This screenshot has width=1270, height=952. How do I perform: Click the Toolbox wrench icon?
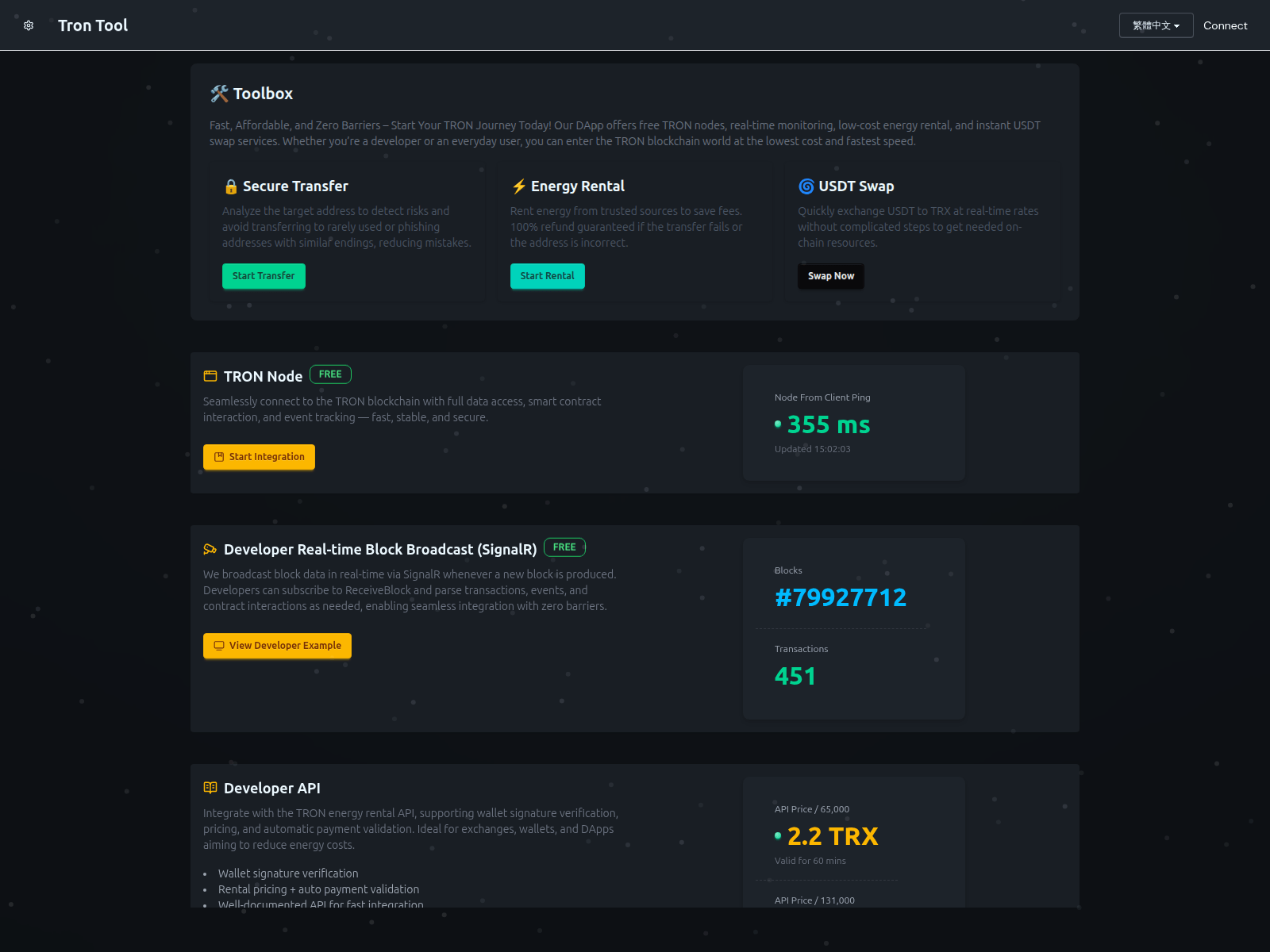click(219, 94)
